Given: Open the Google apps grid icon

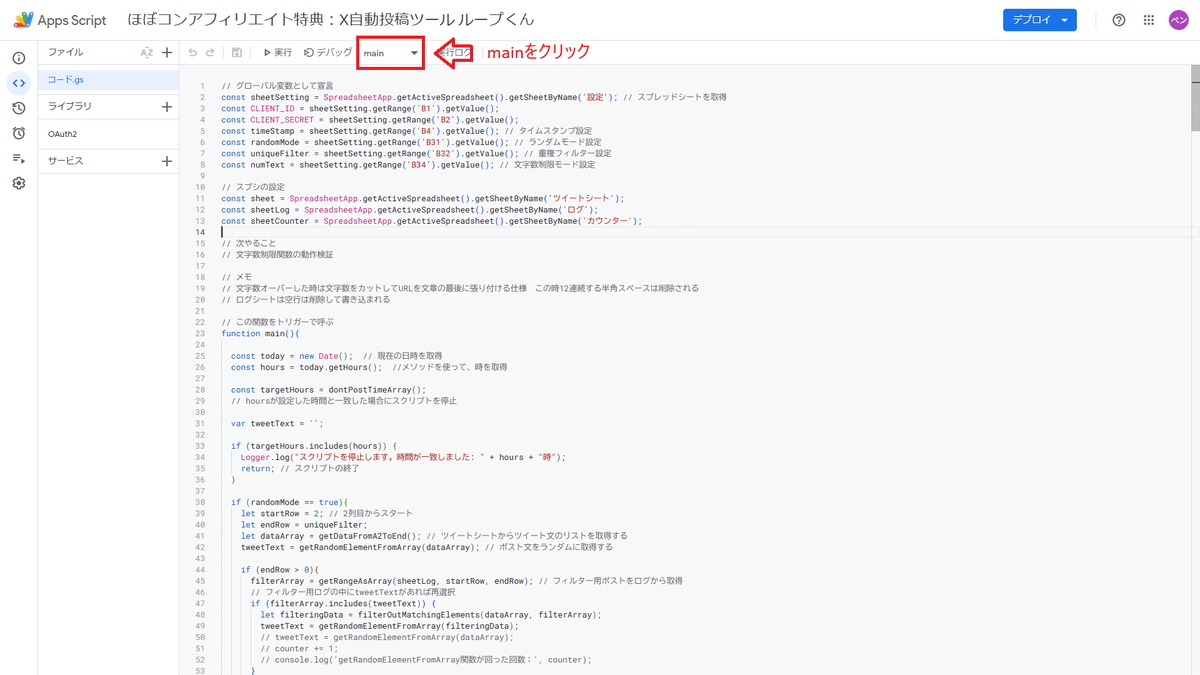Looking at the screenshot, I should (1149, 20).
